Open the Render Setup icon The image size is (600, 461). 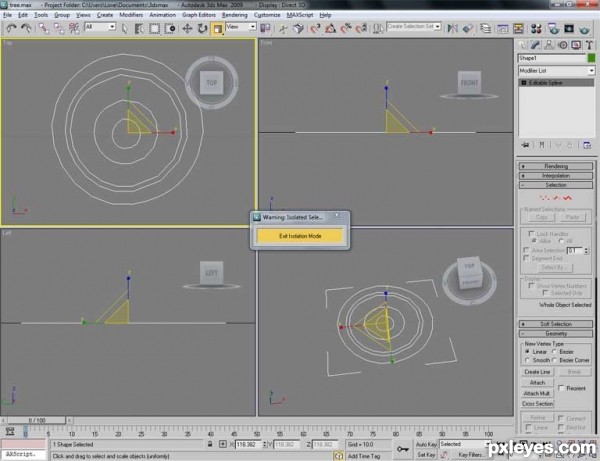pyautogui.click(x=553, y=29)
